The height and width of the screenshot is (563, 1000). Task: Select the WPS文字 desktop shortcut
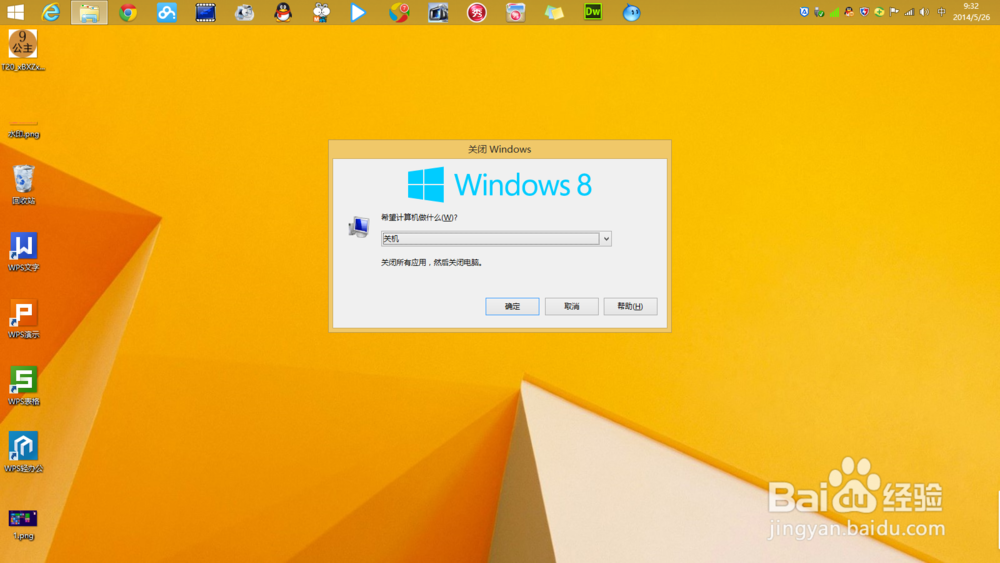(x=24, y=252)
